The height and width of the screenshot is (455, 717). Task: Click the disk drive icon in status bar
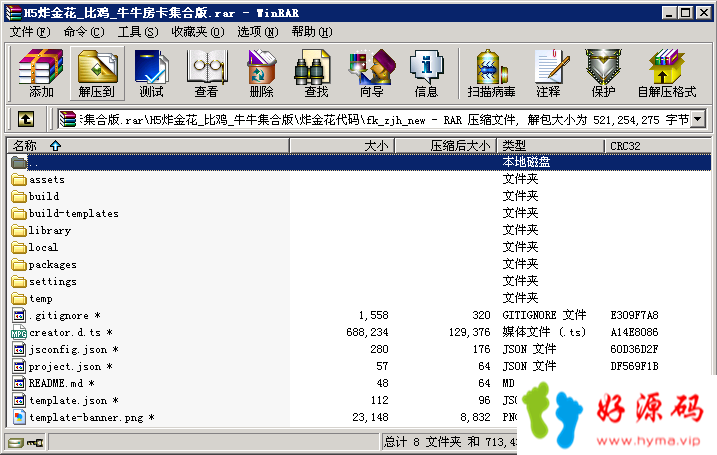[x=15, y=443]
